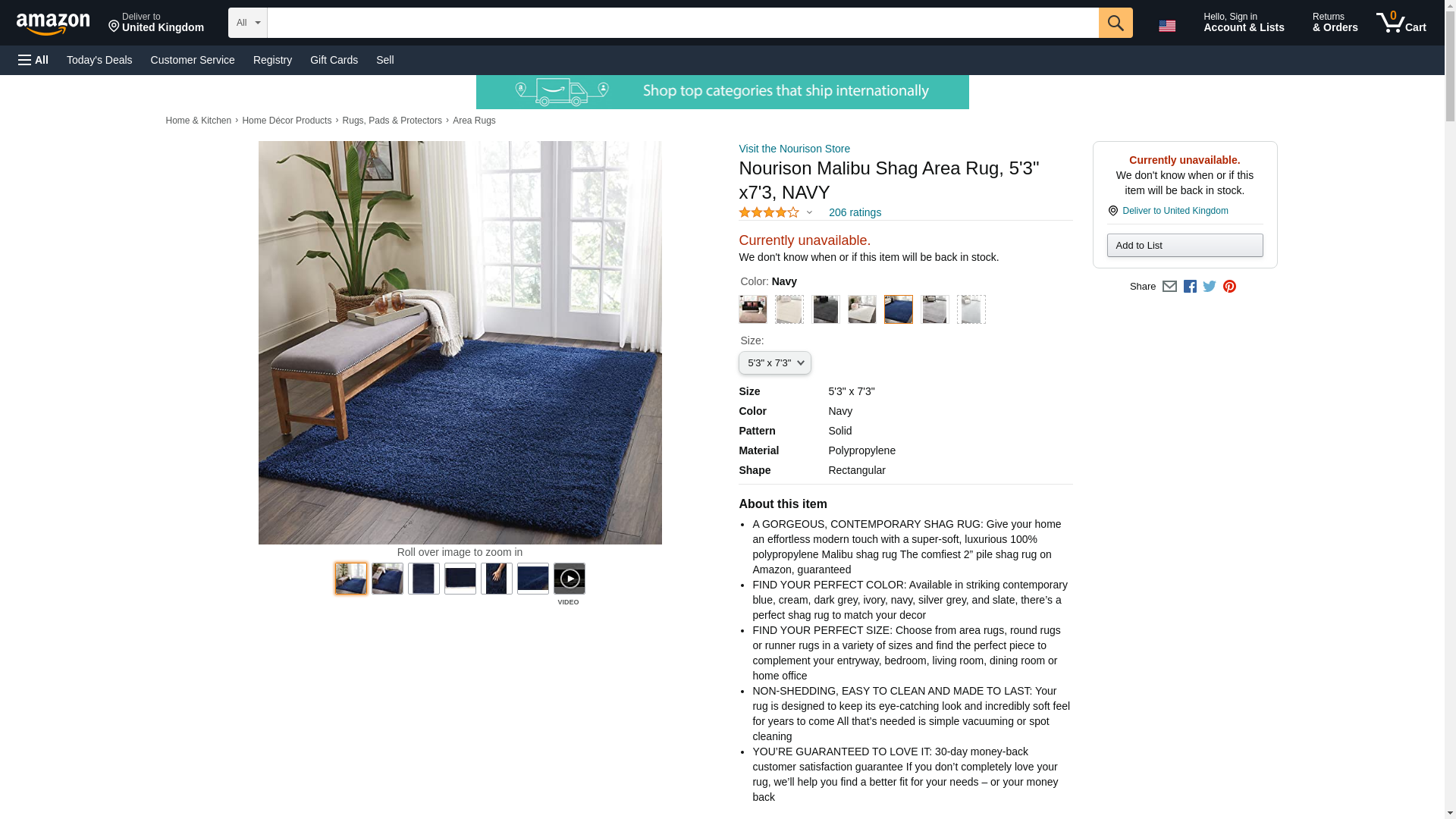The height and width of the screenshot is (819, 1456).
Task: Share product on Pinterest icon
Action: pos(1229,287)
